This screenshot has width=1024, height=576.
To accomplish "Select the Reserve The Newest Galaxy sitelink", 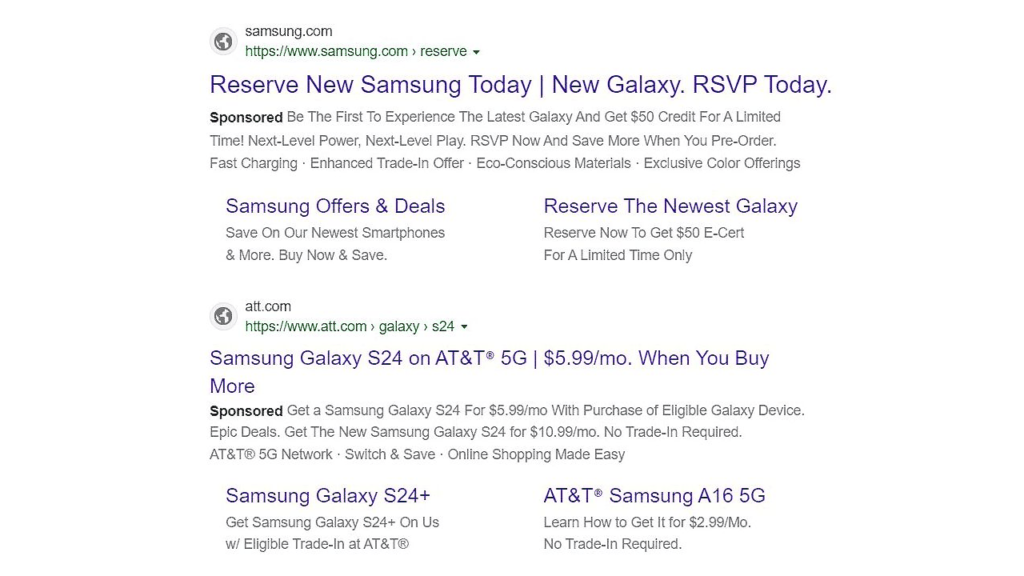I will pyautogui.click(x=671, y=206).
